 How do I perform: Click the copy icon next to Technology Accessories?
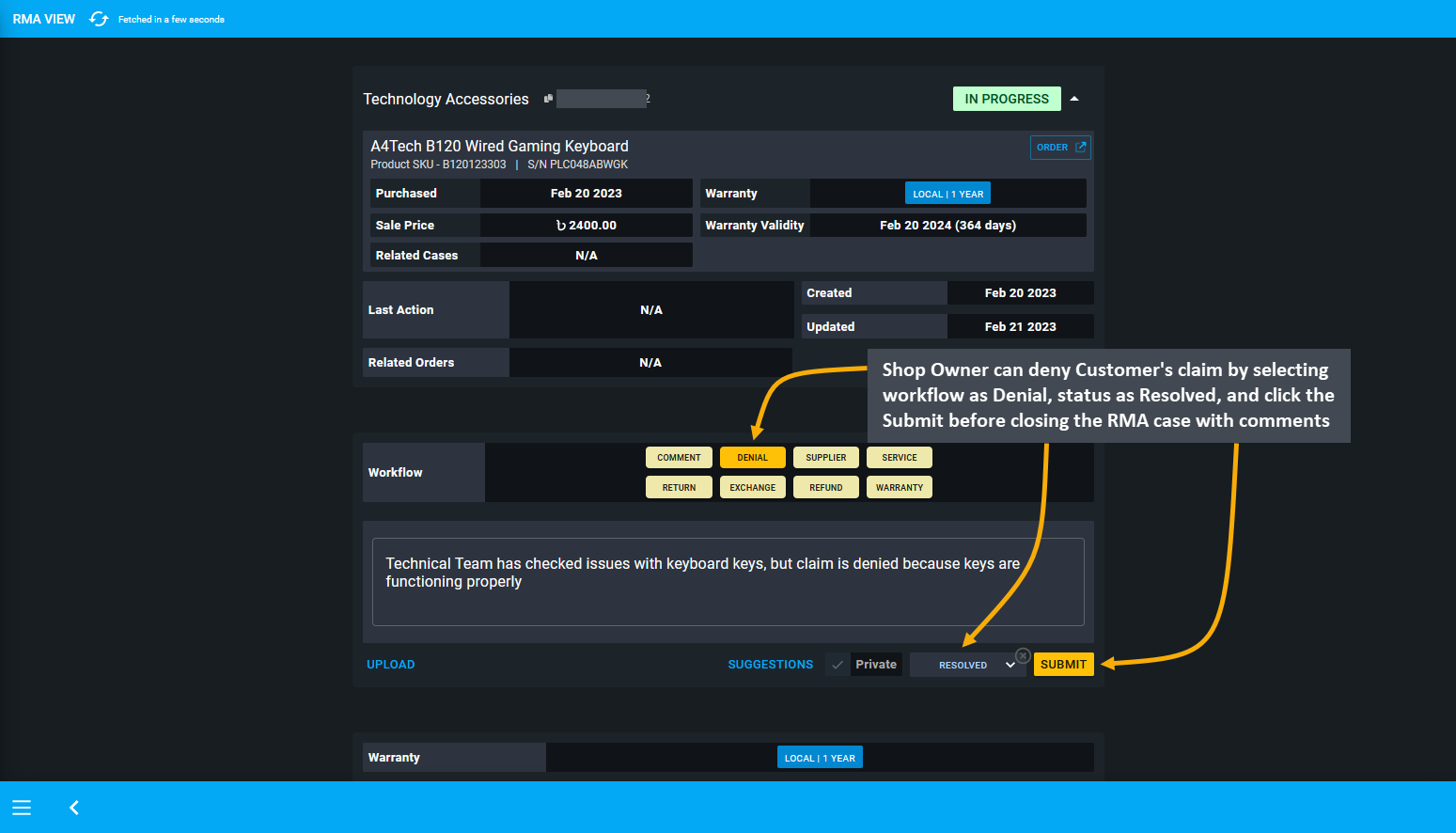(548, 99)
